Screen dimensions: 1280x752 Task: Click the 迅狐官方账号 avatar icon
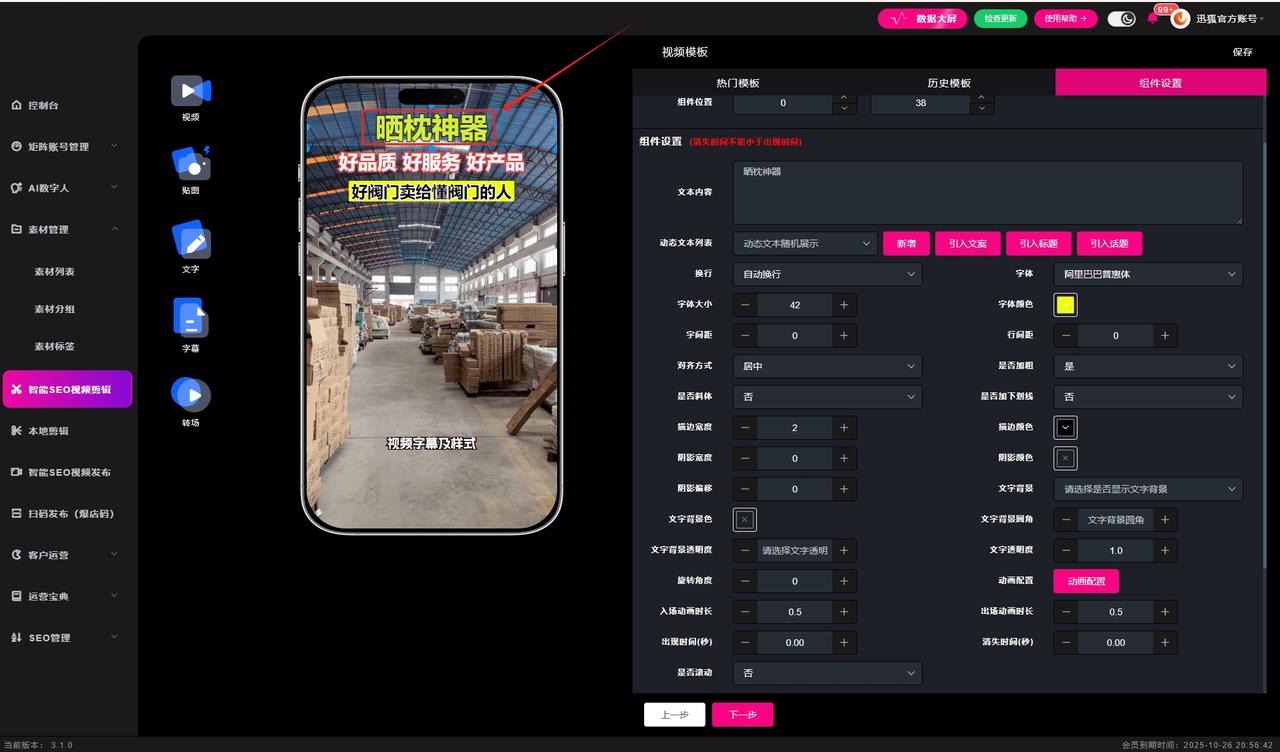[1180, 18]
